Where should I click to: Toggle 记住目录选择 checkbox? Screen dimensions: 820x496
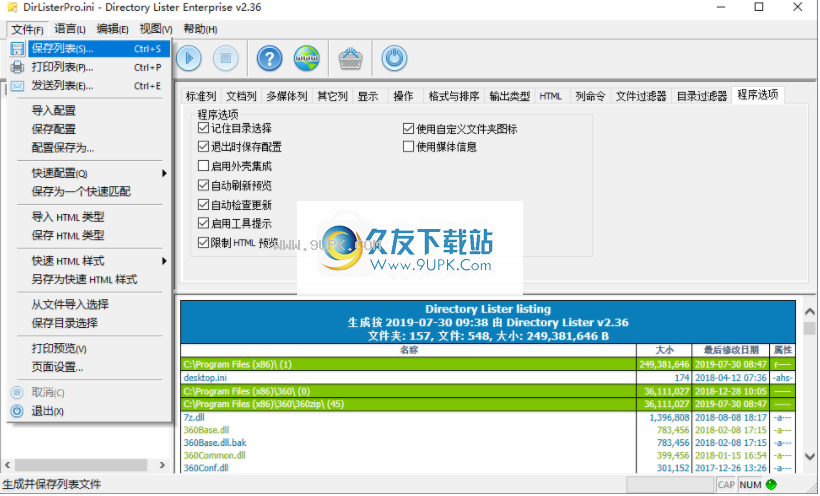click(x=203, y=128)
